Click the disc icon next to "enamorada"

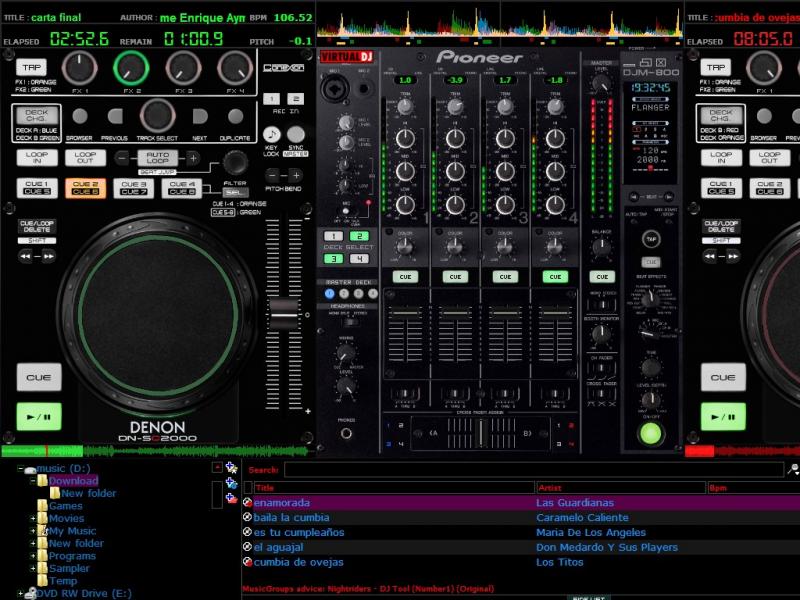point(247,503)
